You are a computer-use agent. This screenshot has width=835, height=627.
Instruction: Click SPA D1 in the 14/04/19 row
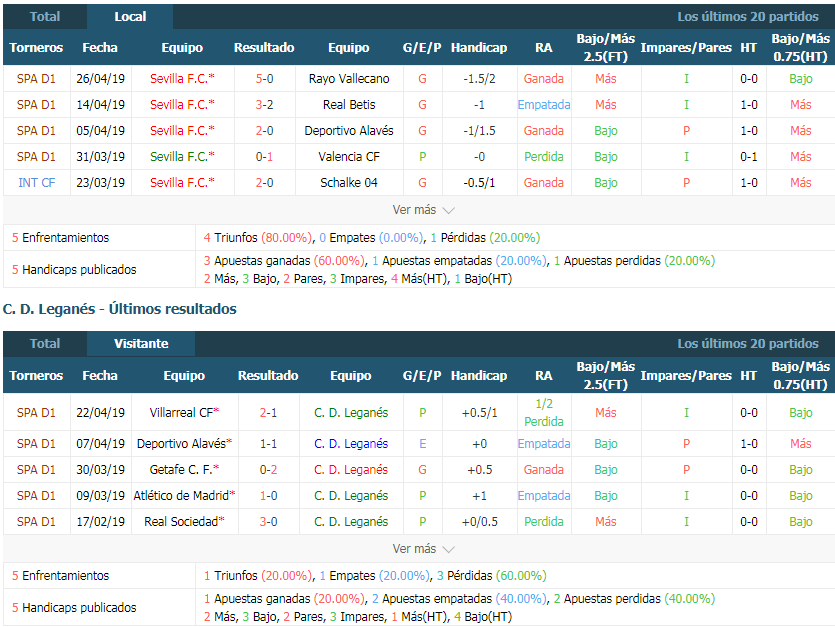36,105
